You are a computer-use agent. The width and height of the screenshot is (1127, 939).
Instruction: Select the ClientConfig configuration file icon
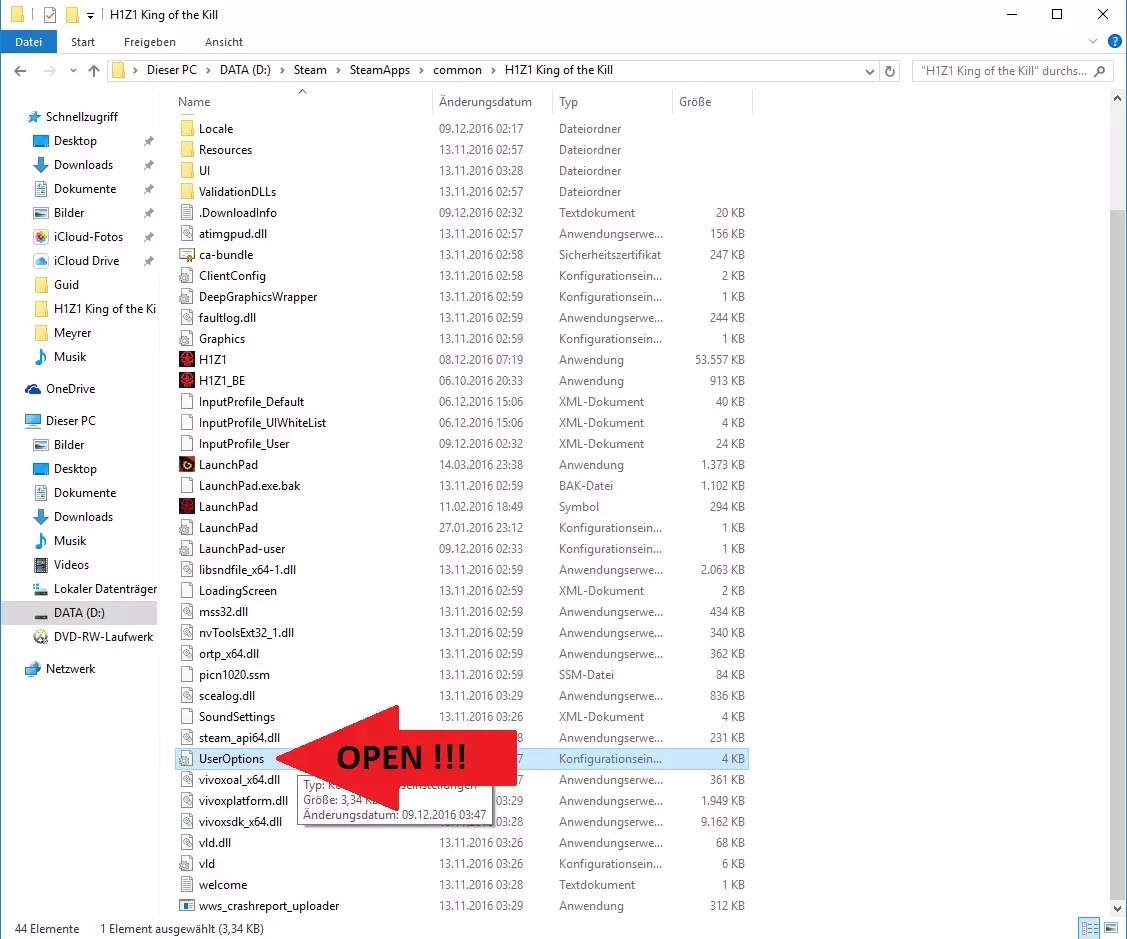(x=187, y=275)
